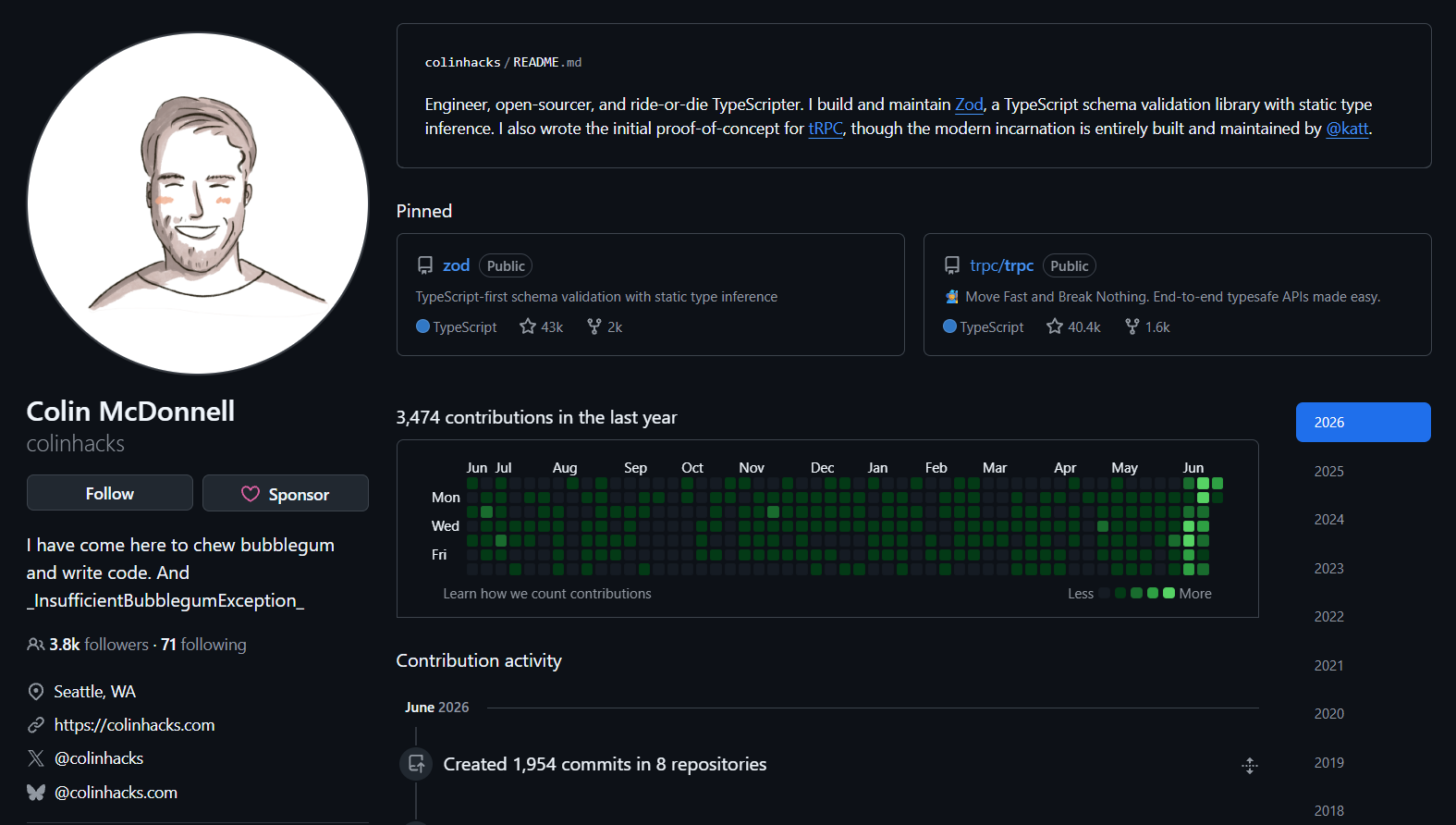Open the tRPC link in README
Viewport: 1456px width, 825px height.
click(x=826, y=129)
